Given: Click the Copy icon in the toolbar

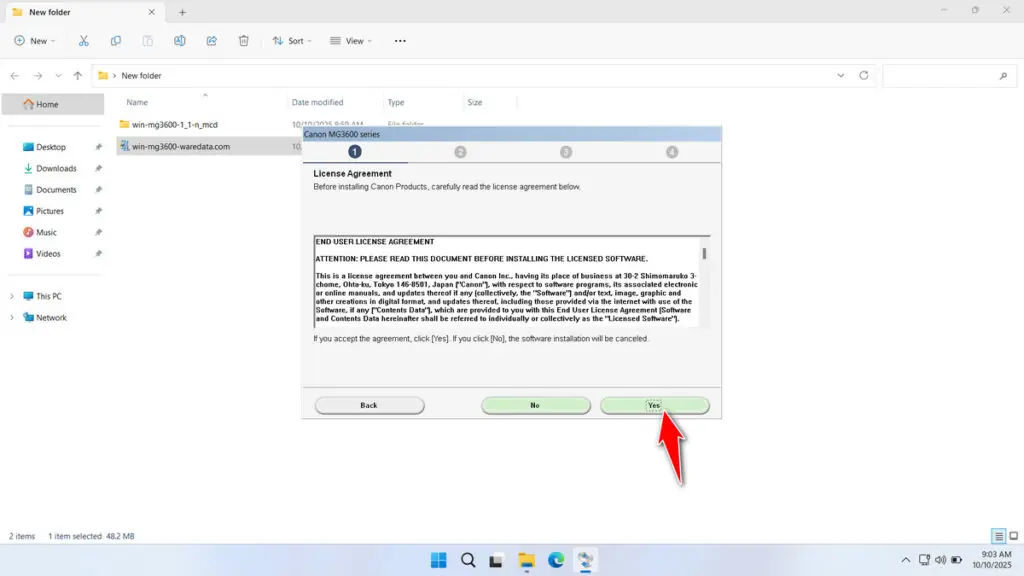Looking at the screenshot, I should pyautogui.click(x=116, y=40).
